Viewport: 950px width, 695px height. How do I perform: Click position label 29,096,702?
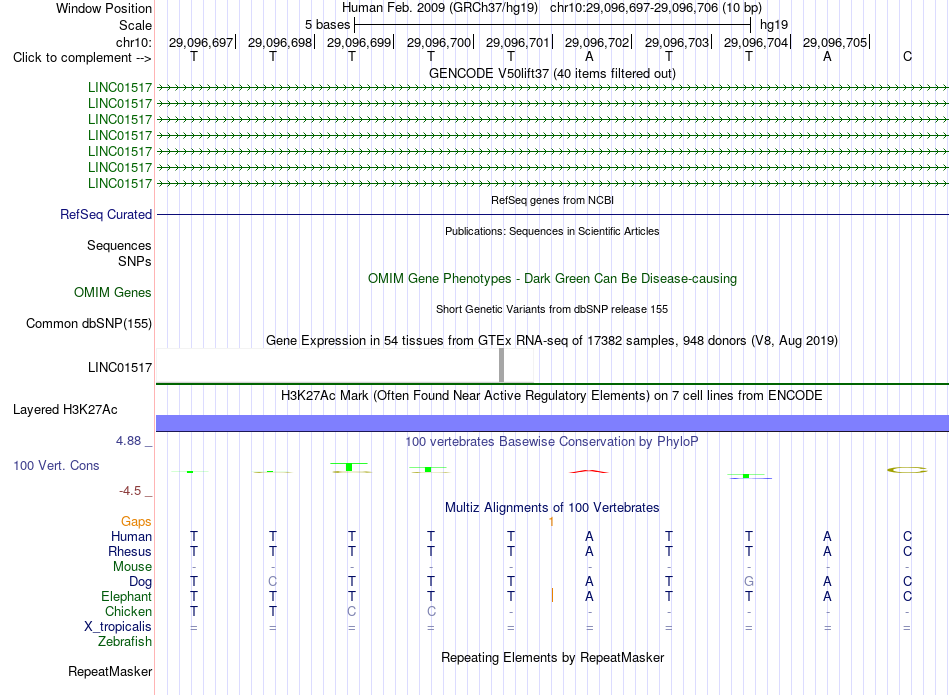point(597,42)
